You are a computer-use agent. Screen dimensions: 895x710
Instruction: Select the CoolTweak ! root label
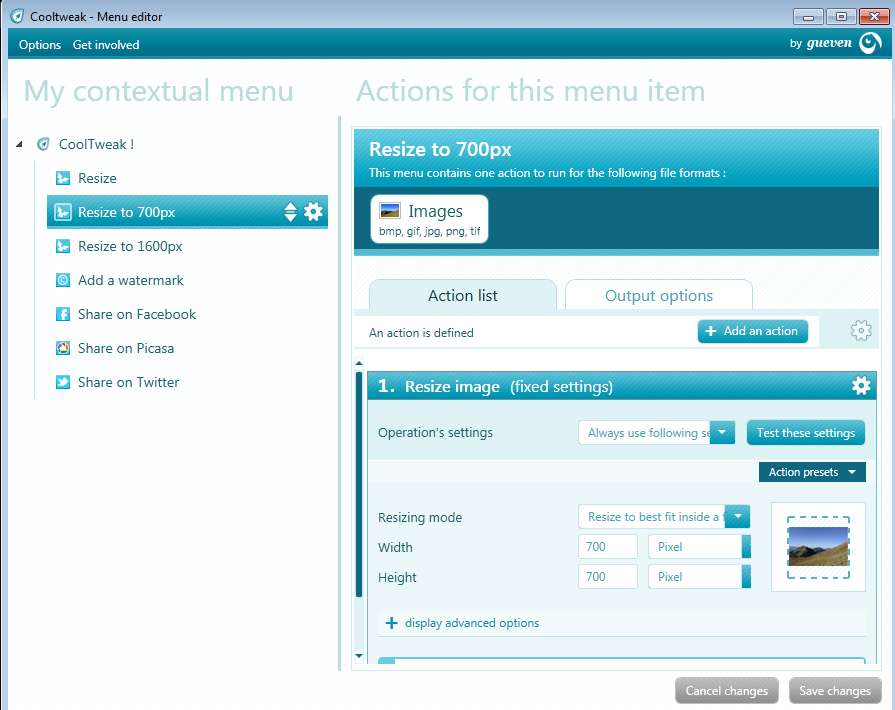[x=96, y=144]
